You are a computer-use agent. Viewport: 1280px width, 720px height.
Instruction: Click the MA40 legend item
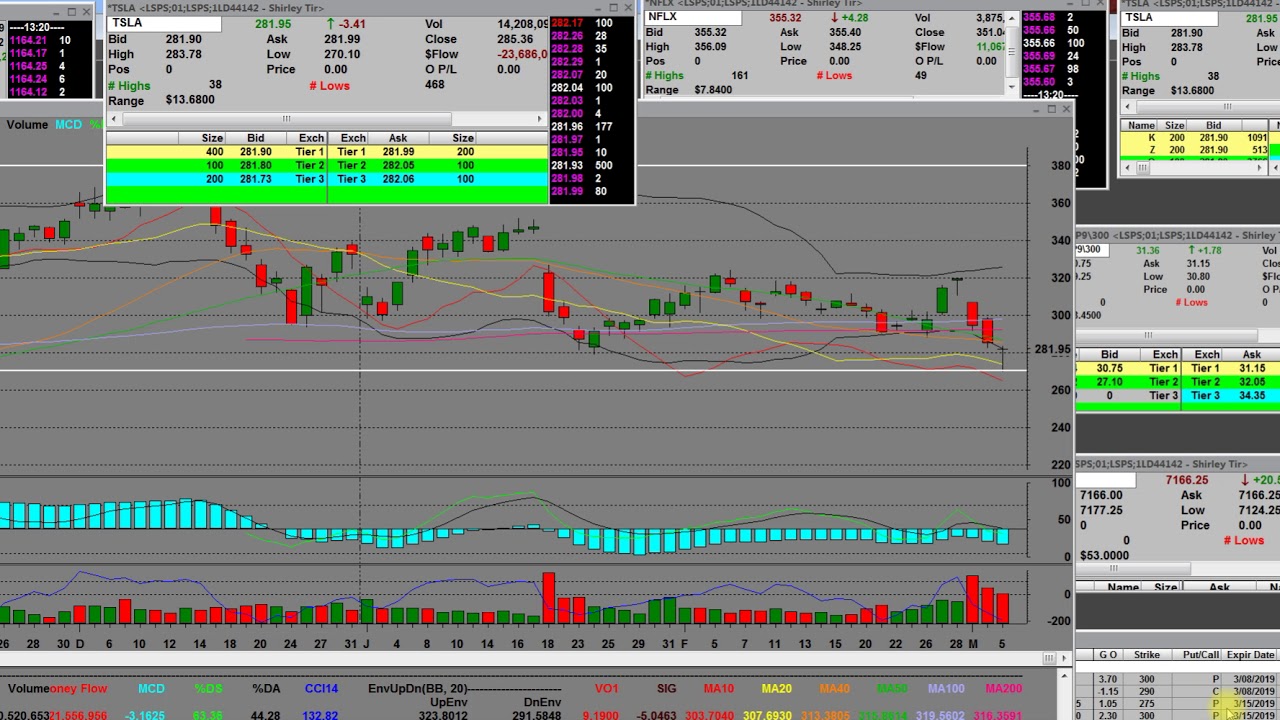point(834,688)
